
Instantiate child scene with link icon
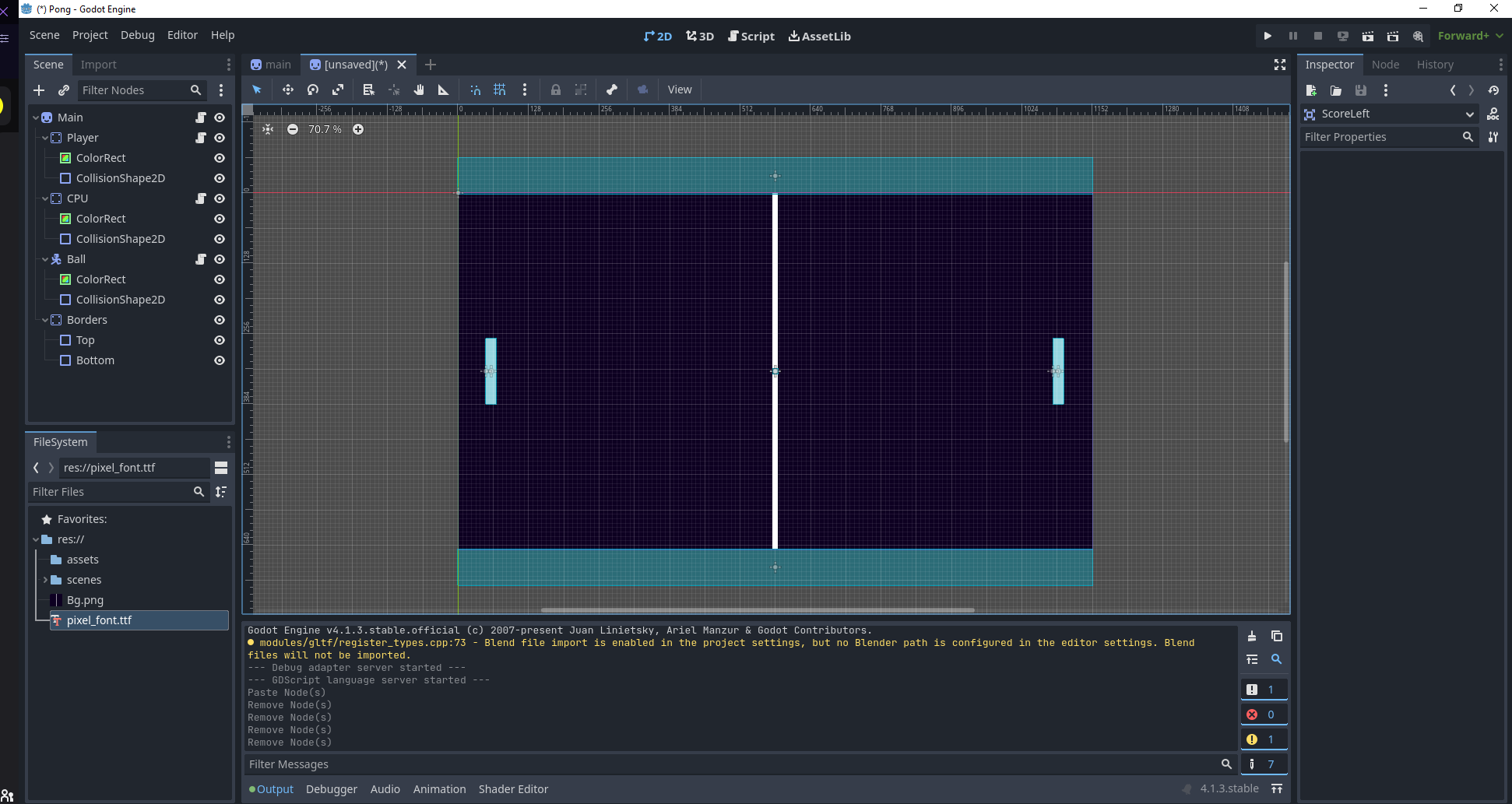(64, 90)
